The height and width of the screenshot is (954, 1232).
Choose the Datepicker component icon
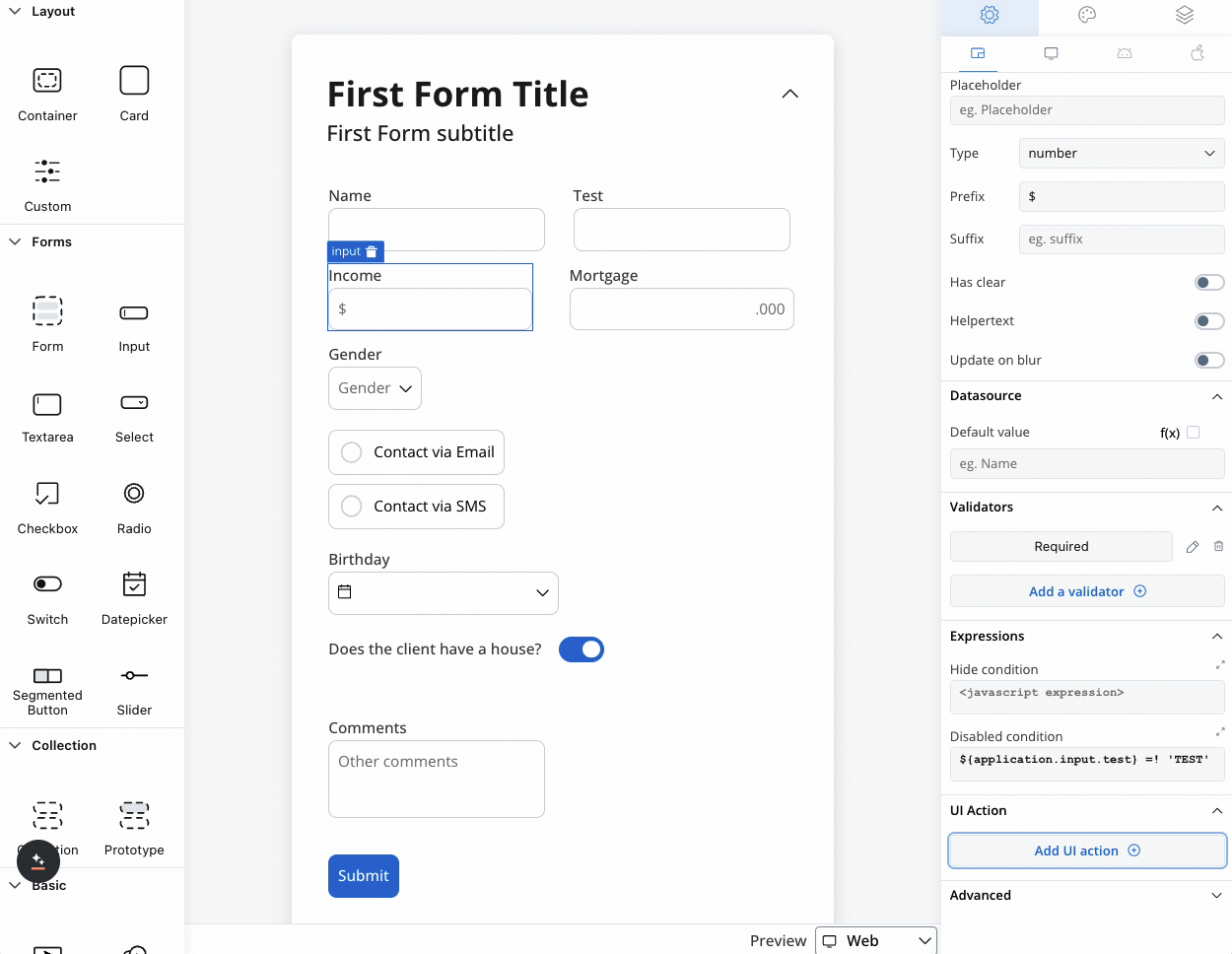tap(134, 584)
